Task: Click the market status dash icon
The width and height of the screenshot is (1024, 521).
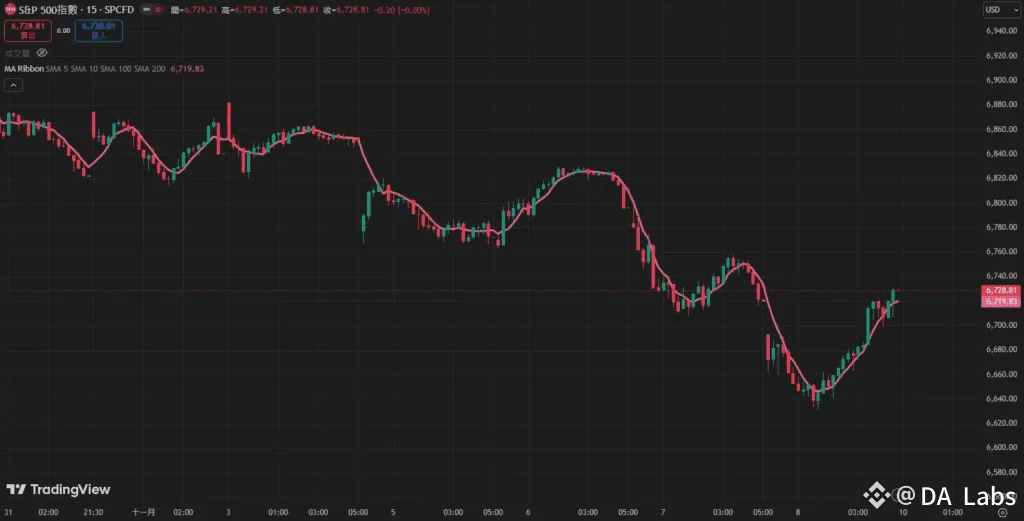Action: click(147, 10)
